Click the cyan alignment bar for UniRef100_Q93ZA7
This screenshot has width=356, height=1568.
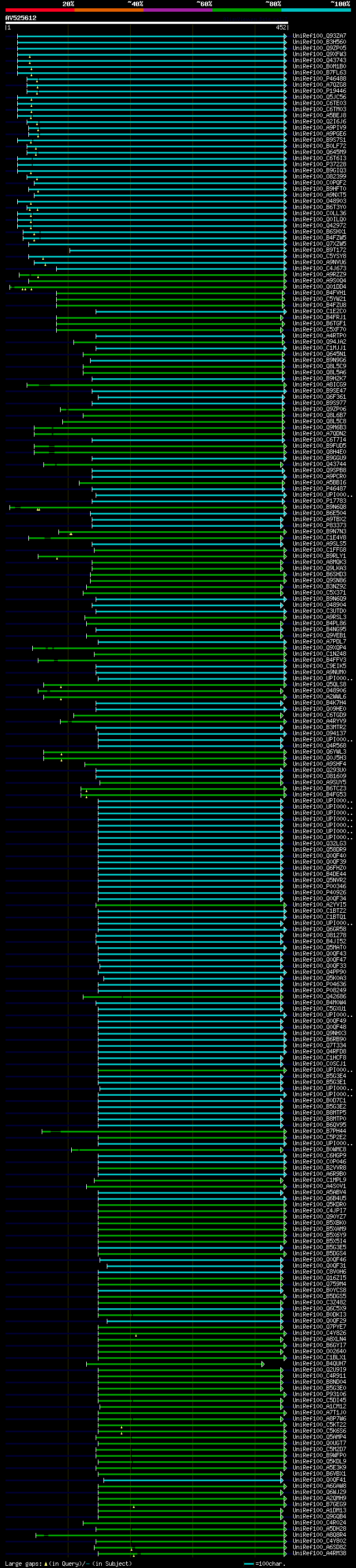(x=151, y=36)
